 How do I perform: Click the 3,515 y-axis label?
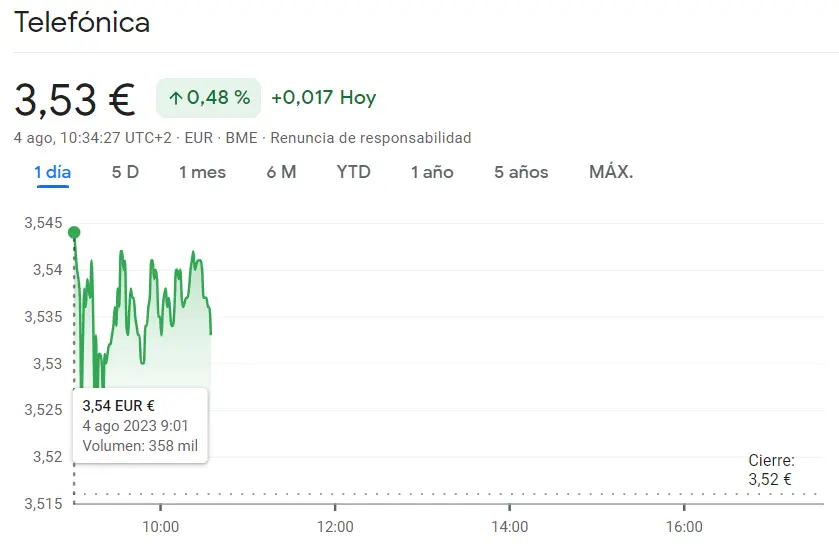tap(43, 504)
